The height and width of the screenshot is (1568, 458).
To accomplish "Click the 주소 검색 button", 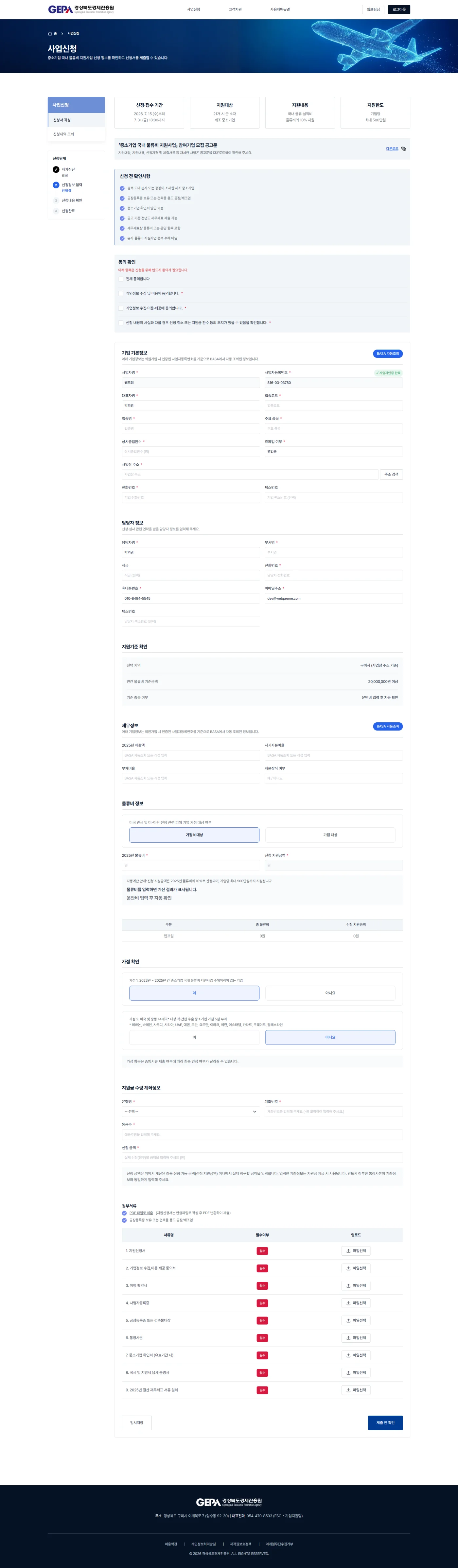I will [392, 474].
